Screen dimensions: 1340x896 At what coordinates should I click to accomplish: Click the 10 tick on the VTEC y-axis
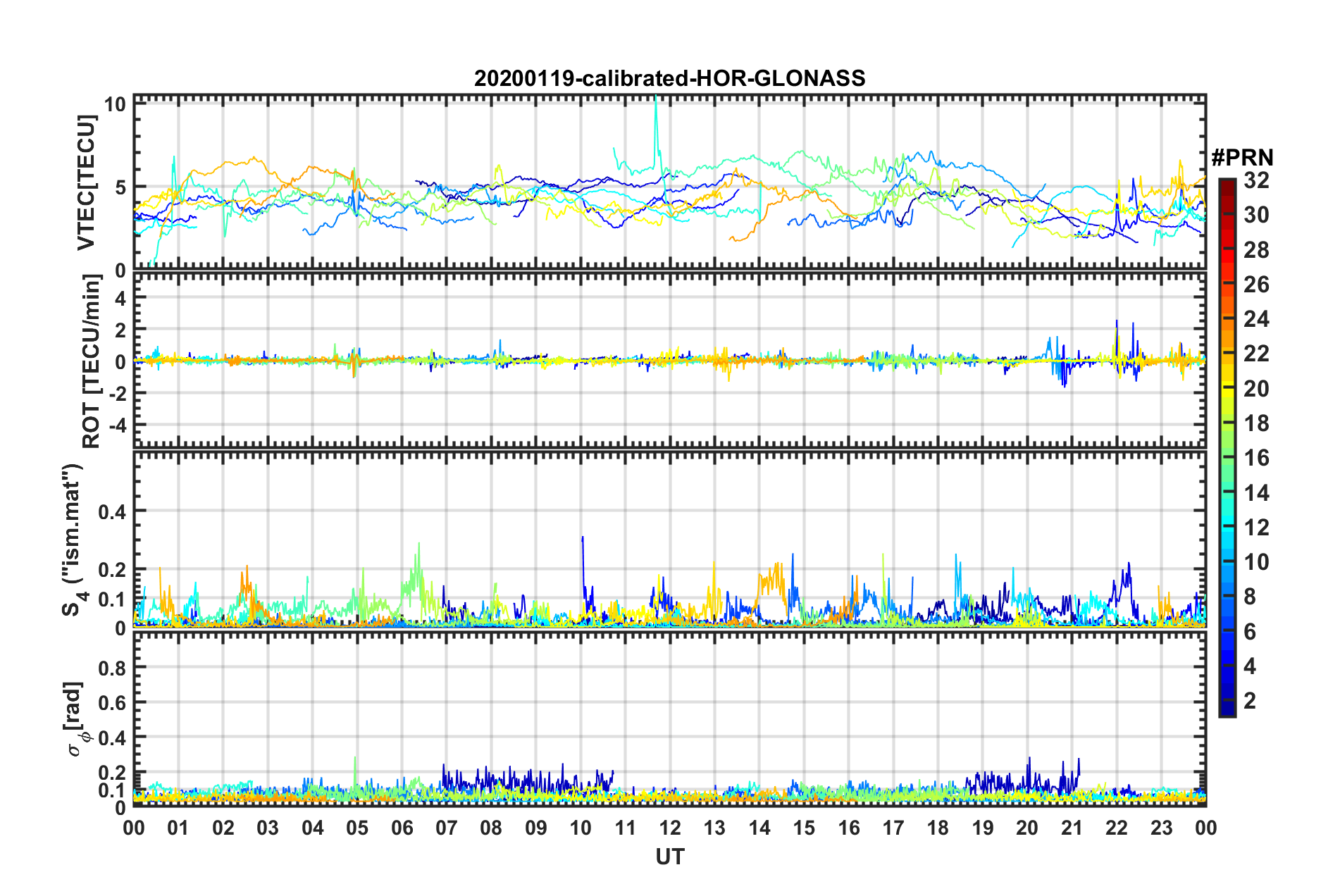[115, 104]
